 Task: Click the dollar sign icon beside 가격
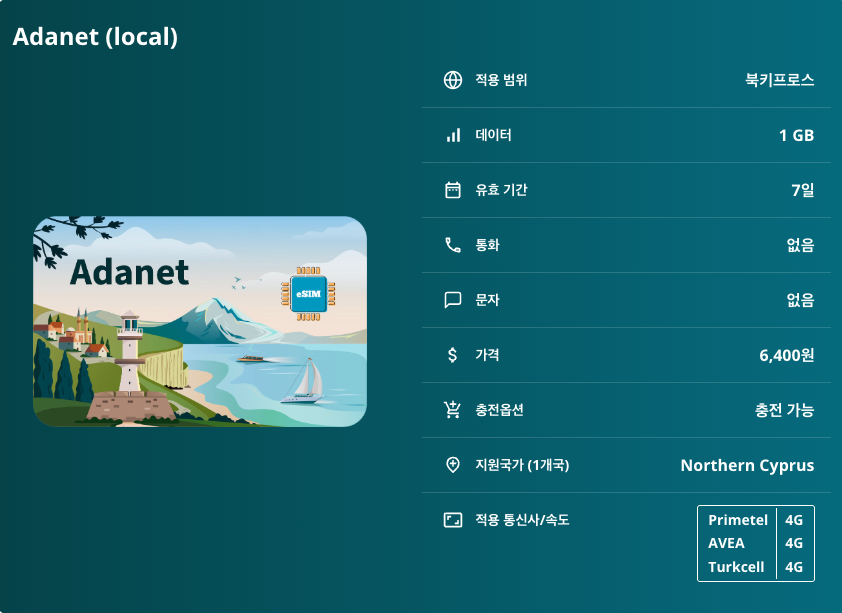pyautogui.click(x=453, y=355)
